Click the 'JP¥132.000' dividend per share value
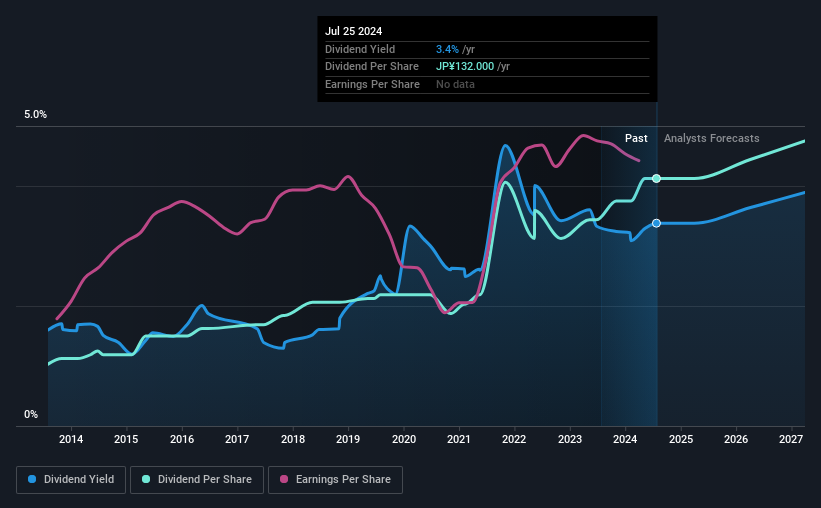This screenshot has height=508, width=821. tap(465, 67)
